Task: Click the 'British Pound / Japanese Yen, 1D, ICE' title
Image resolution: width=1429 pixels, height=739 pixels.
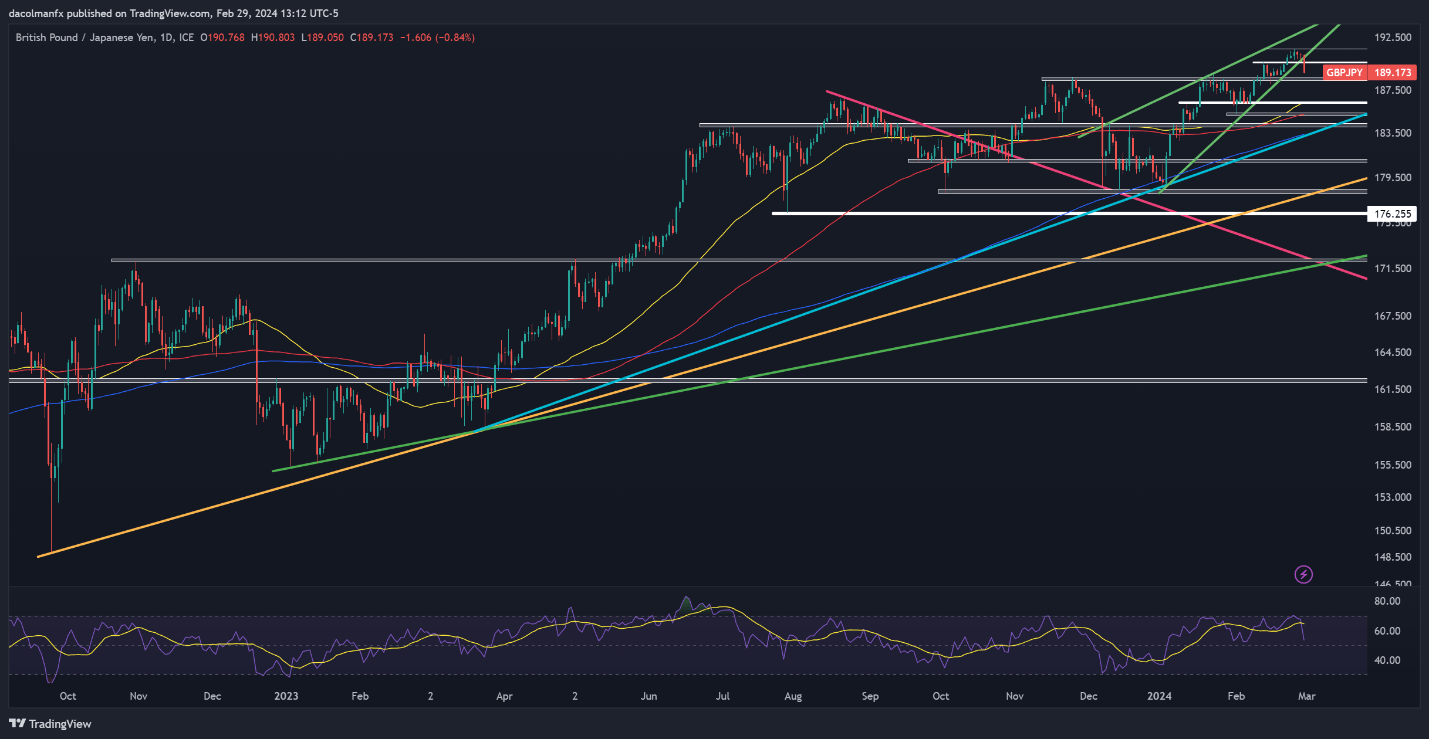Action: pos(104,37)
